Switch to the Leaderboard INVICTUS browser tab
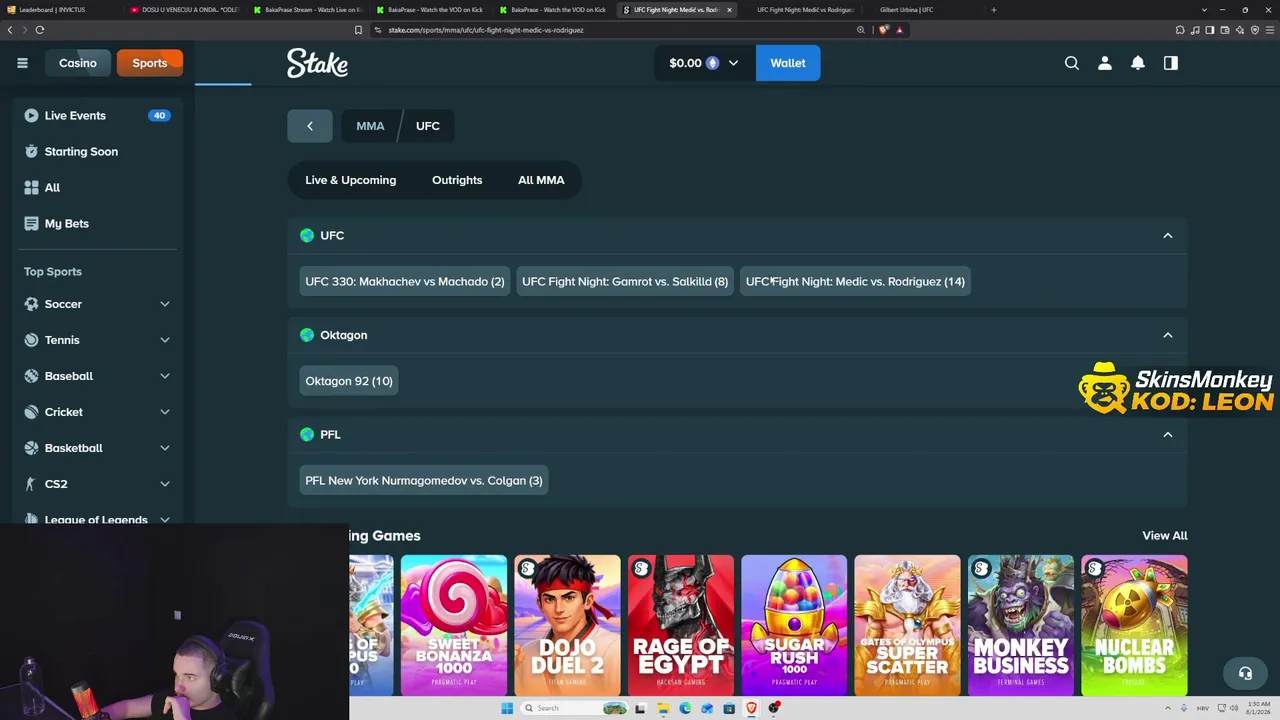 (x=60, y=10)
